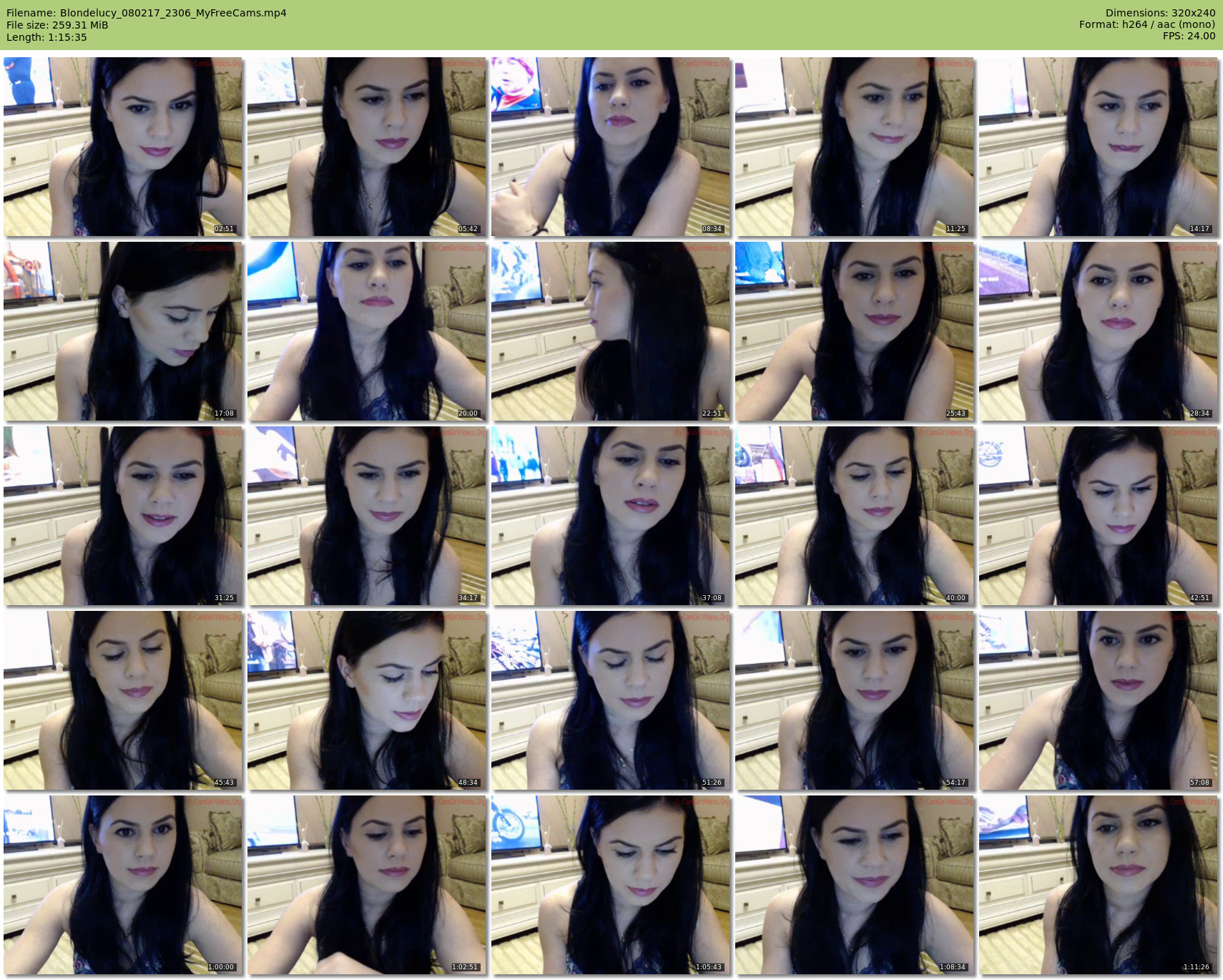
Task: Click the Length 1:15:35 header line
Action: (46, 37)
